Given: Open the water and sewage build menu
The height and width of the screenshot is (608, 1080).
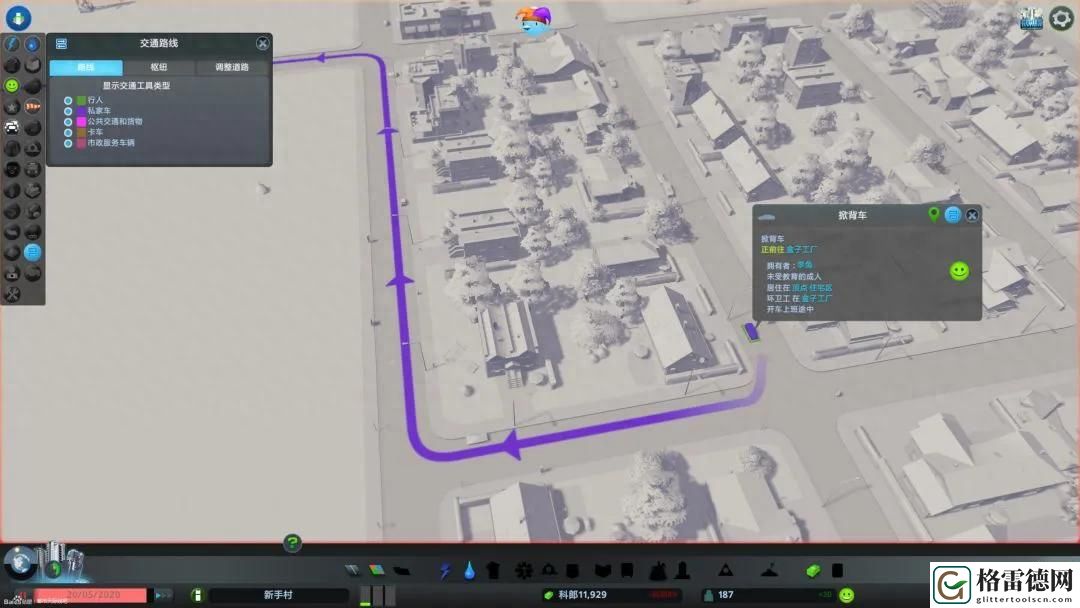Looking at the screenshot, I should tap(469, 571).
